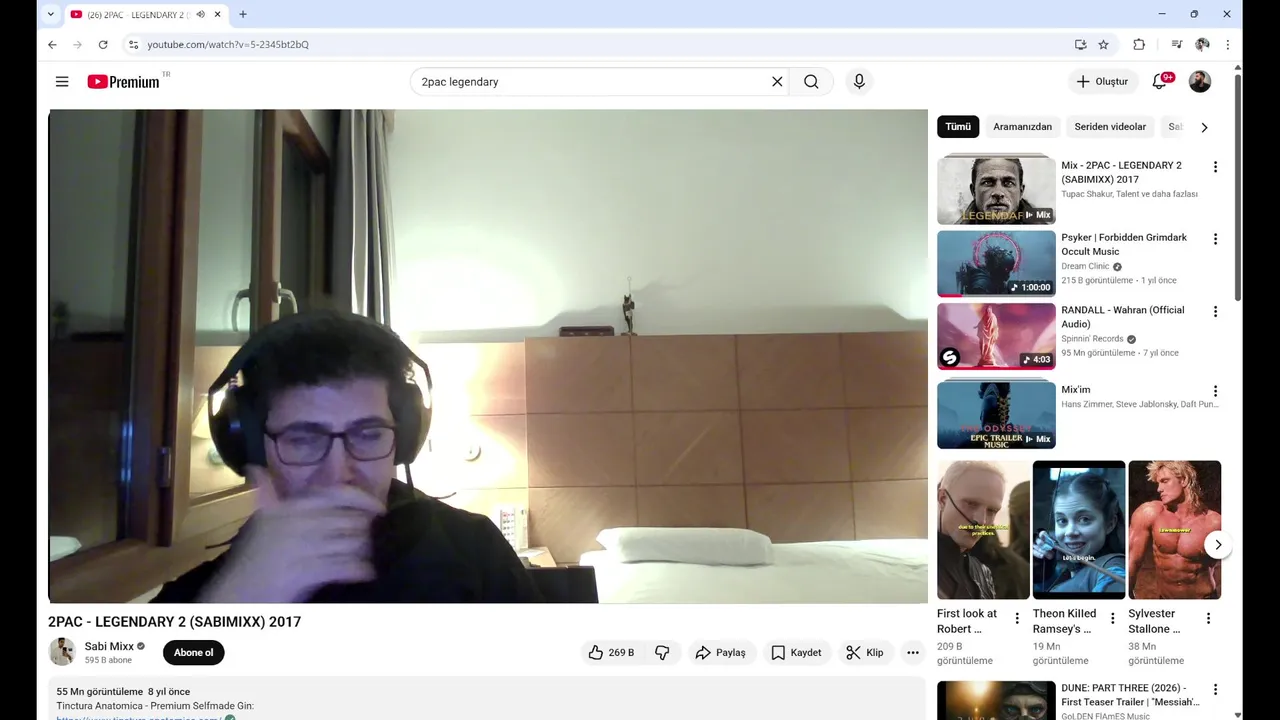Screen dimensions: 1280x720
Task: Click the video player to pause
Action: [488, 356]
